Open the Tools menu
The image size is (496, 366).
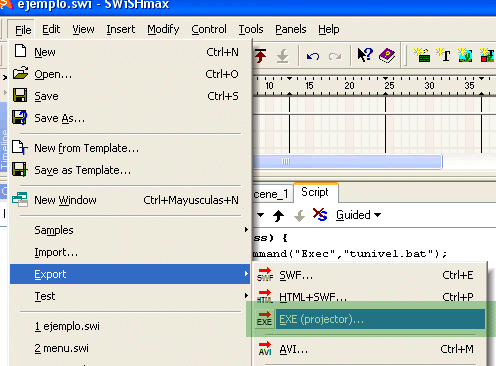[251, 29]
